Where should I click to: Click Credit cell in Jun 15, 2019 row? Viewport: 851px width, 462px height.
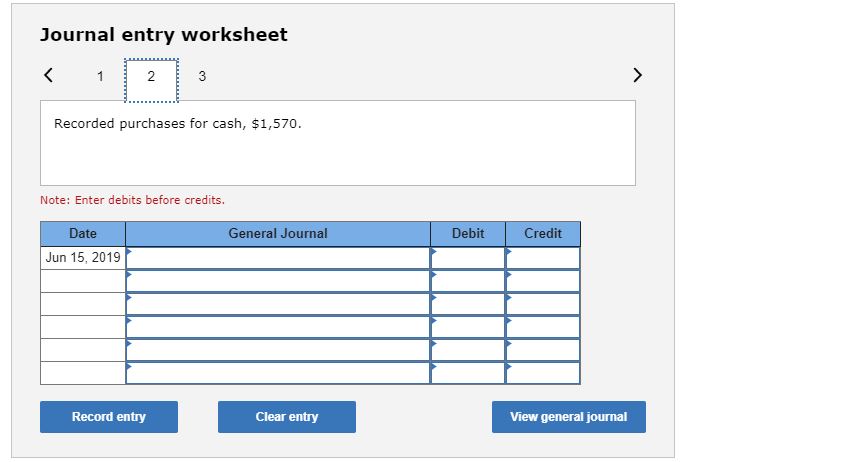(543, 258)
